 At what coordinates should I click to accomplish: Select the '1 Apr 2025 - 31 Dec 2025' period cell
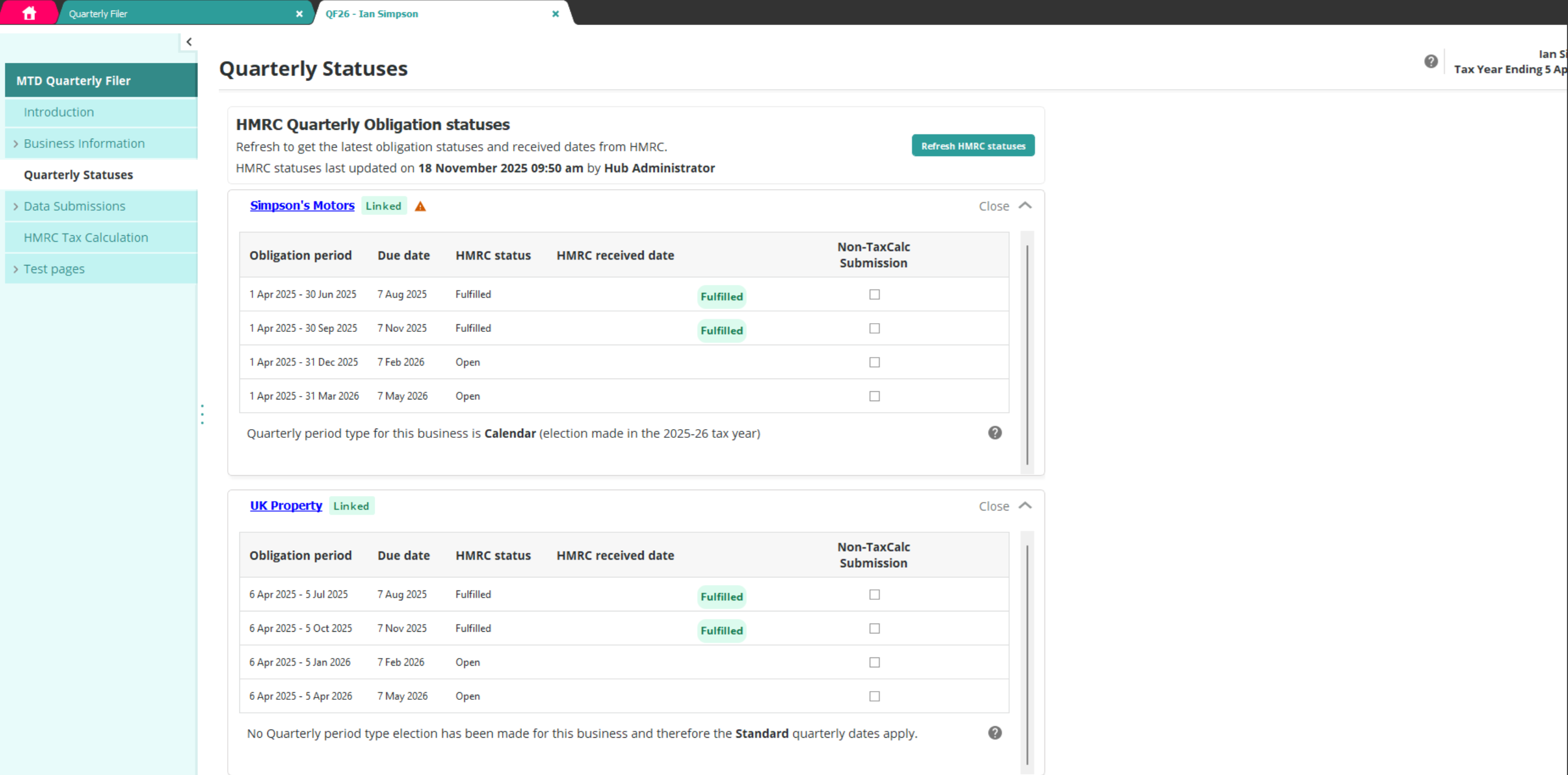click(303, 362)
